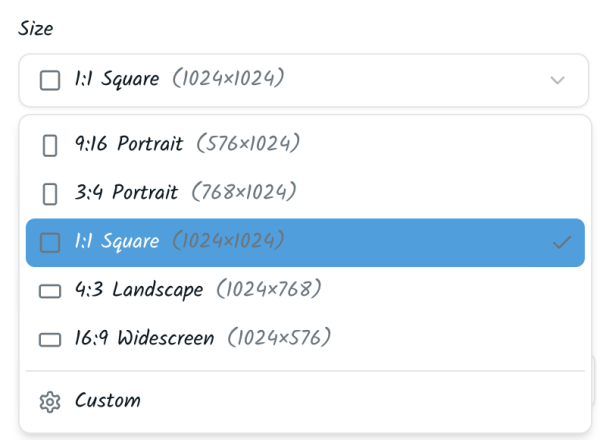
Task: Select the 9:16 Portrait option
Action: 130,144
